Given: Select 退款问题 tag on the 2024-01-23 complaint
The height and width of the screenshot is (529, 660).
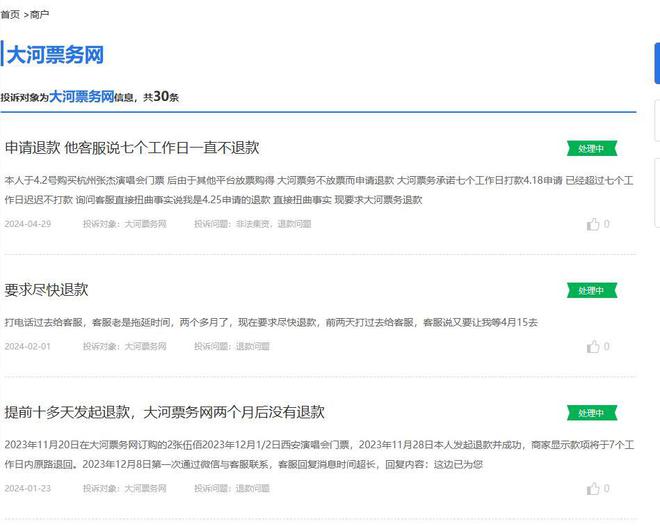Looking at the screenshot, I should (x=253, y=489).
